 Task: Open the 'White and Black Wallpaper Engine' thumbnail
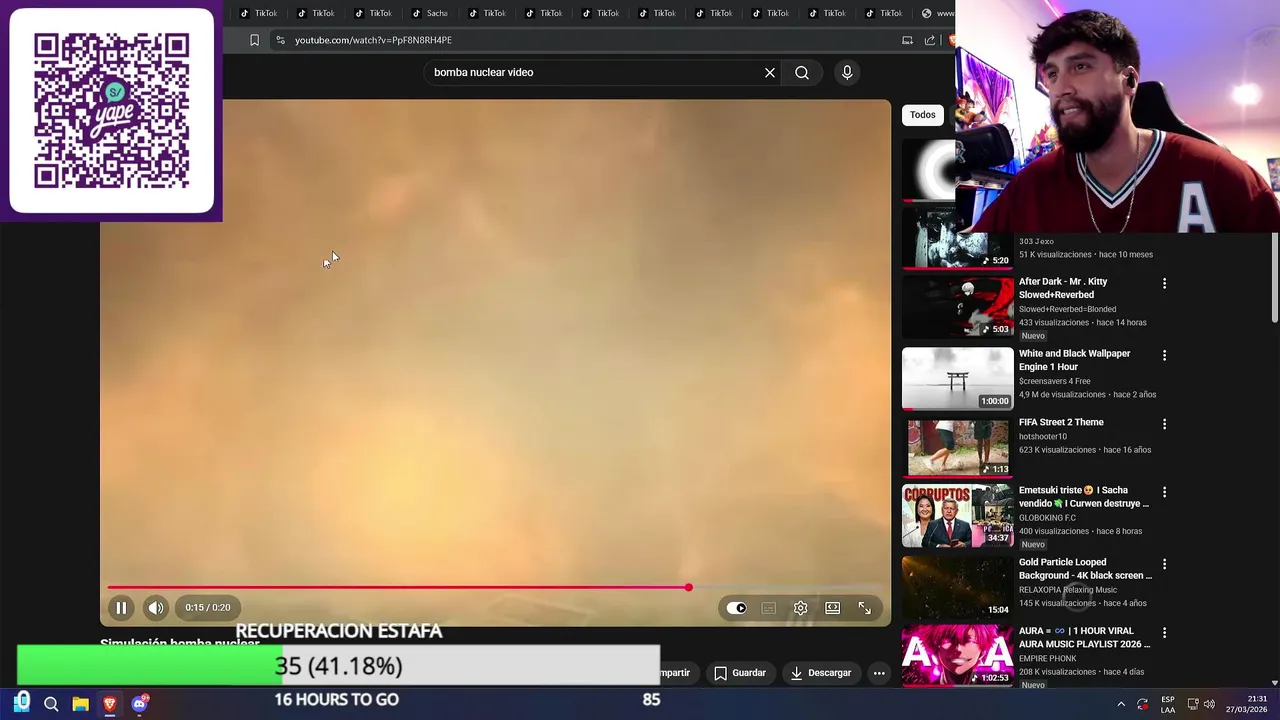(958, 378)
